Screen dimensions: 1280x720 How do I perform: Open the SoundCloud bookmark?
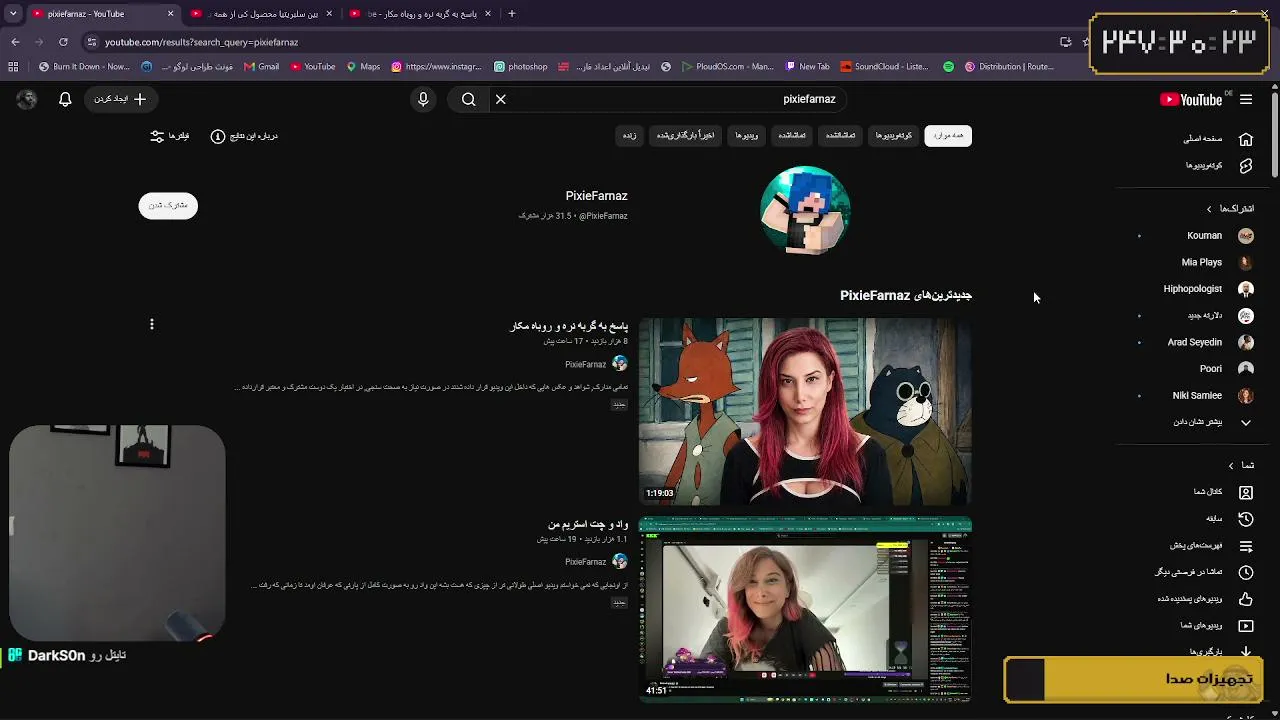tap(884, 67)
